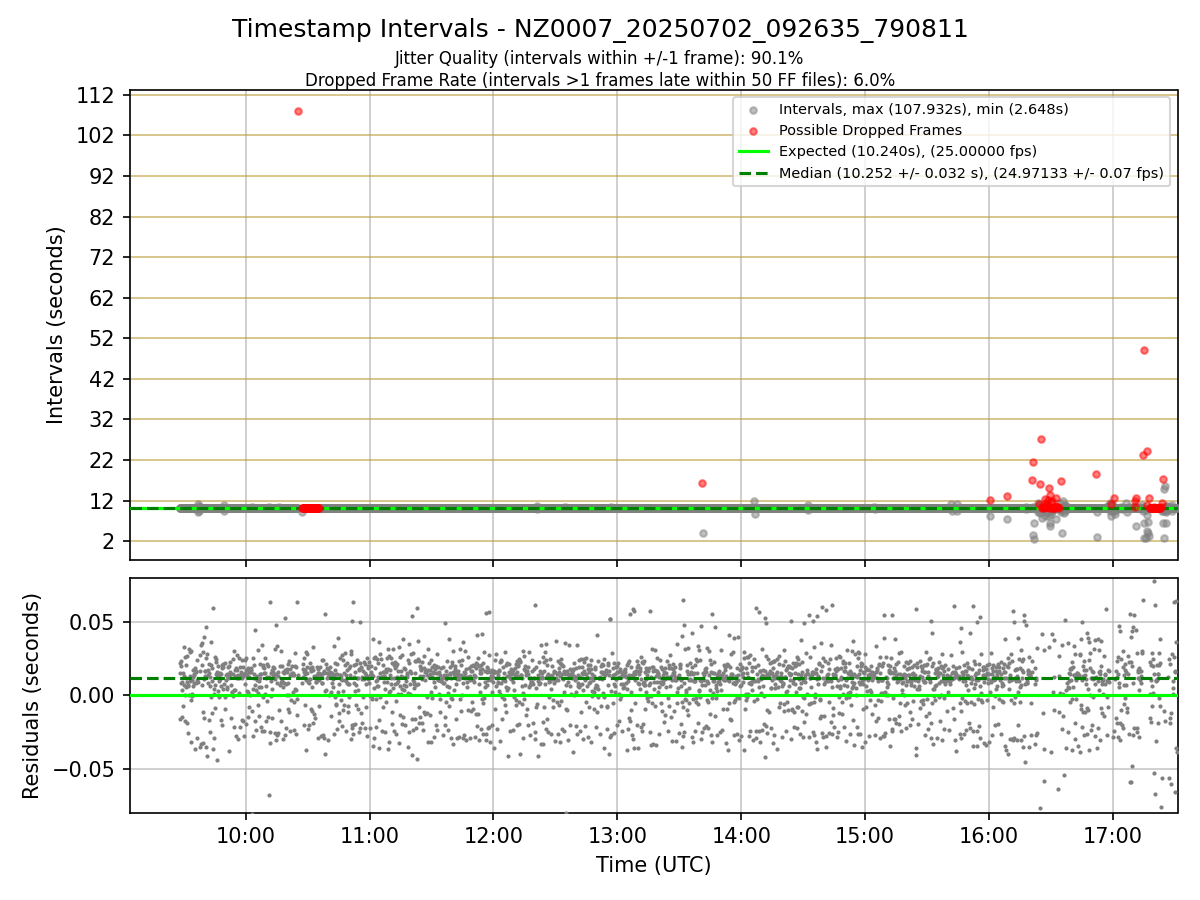Click the 16:00 x-axis tick label
The image size is (1200, 900).
(x=989, y=835)
